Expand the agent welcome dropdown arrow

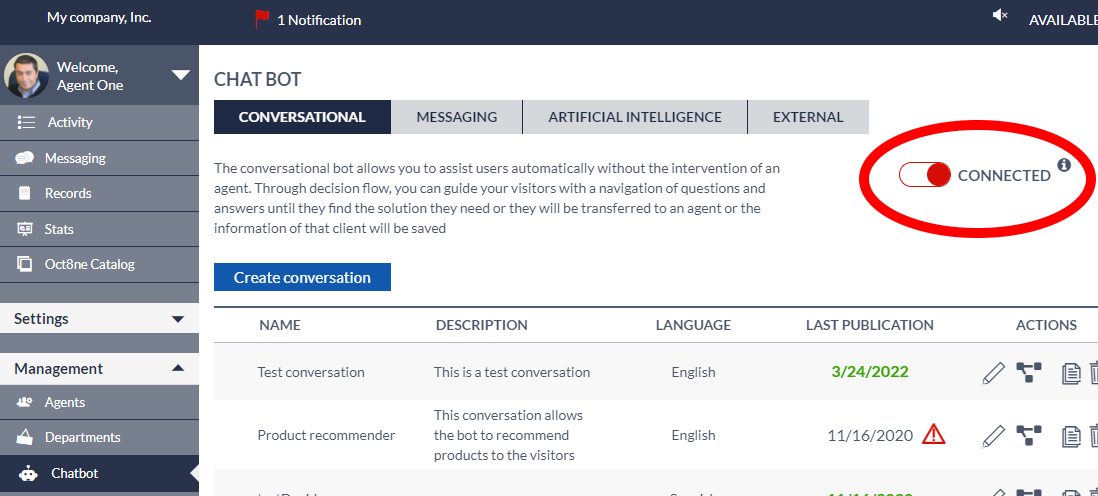coord(180,75)
